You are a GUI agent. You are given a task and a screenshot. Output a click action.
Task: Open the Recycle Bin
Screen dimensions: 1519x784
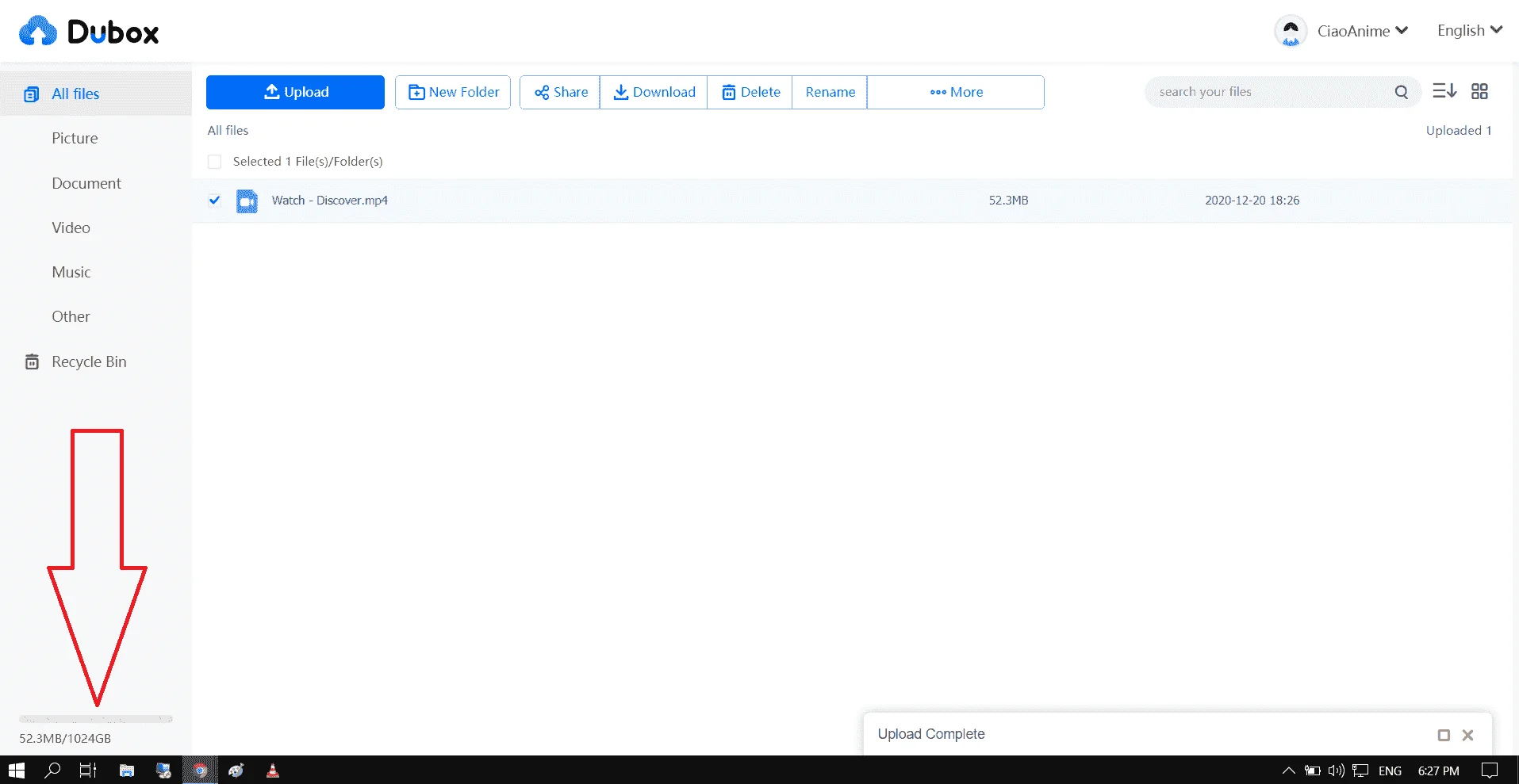[89, 361]
